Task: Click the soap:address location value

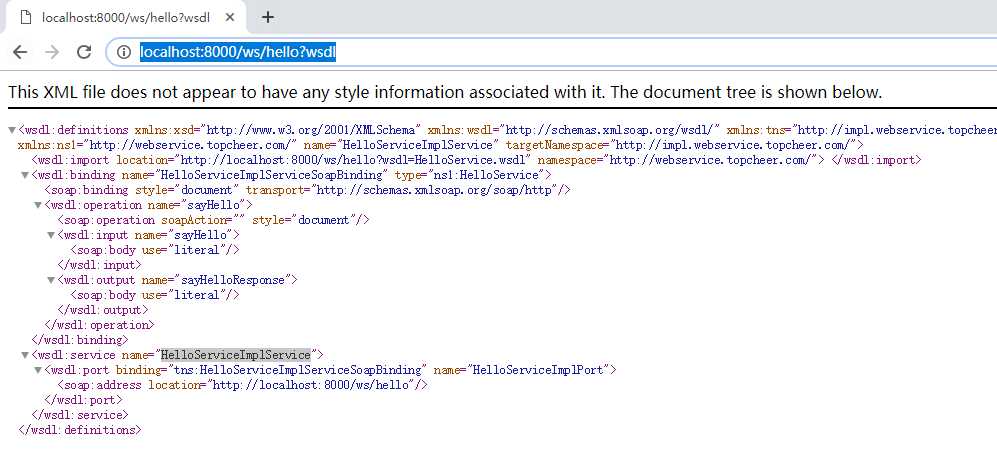Action: click(313, 385)
